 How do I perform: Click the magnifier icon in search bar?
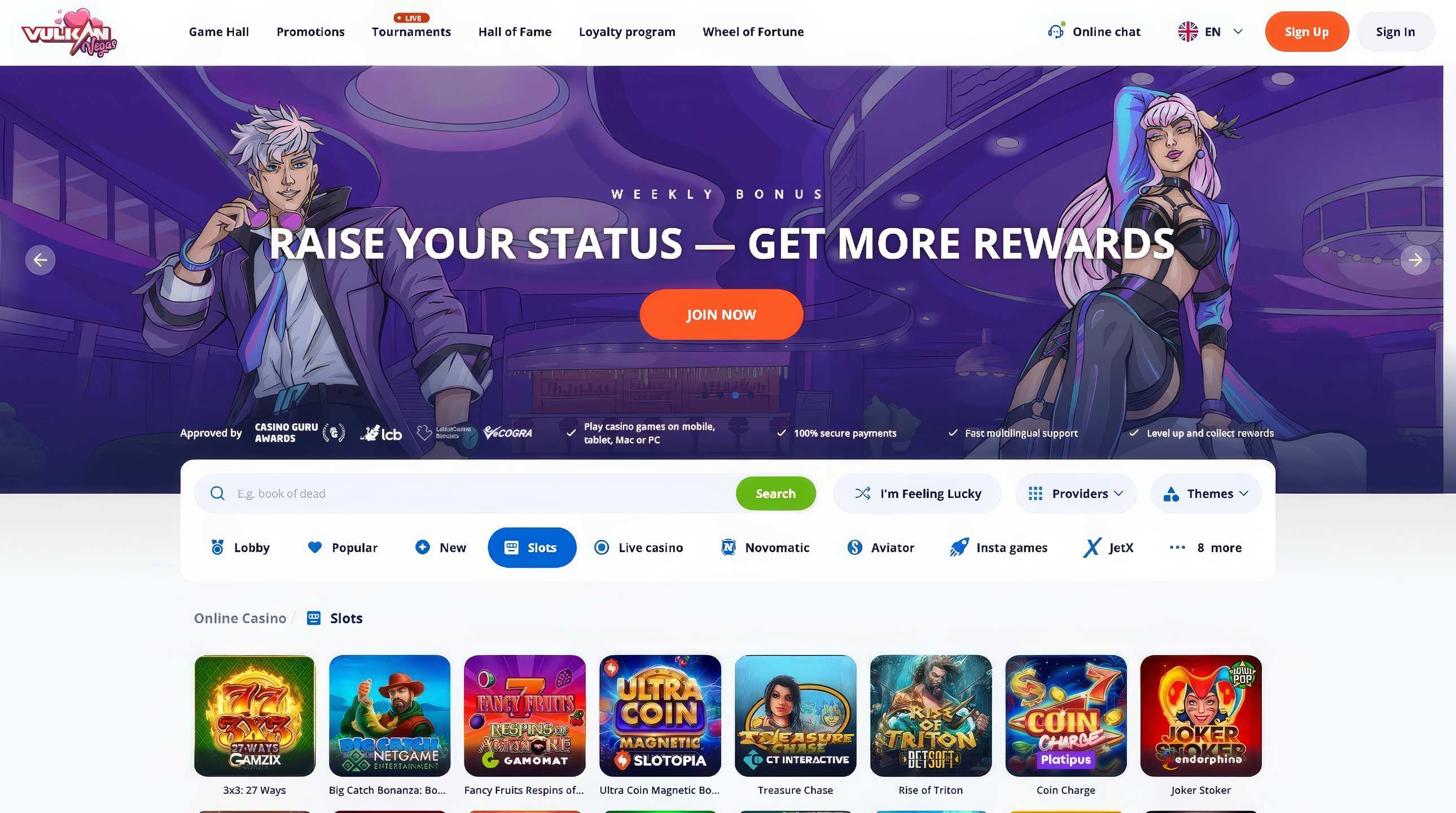(x=217, y=493)
